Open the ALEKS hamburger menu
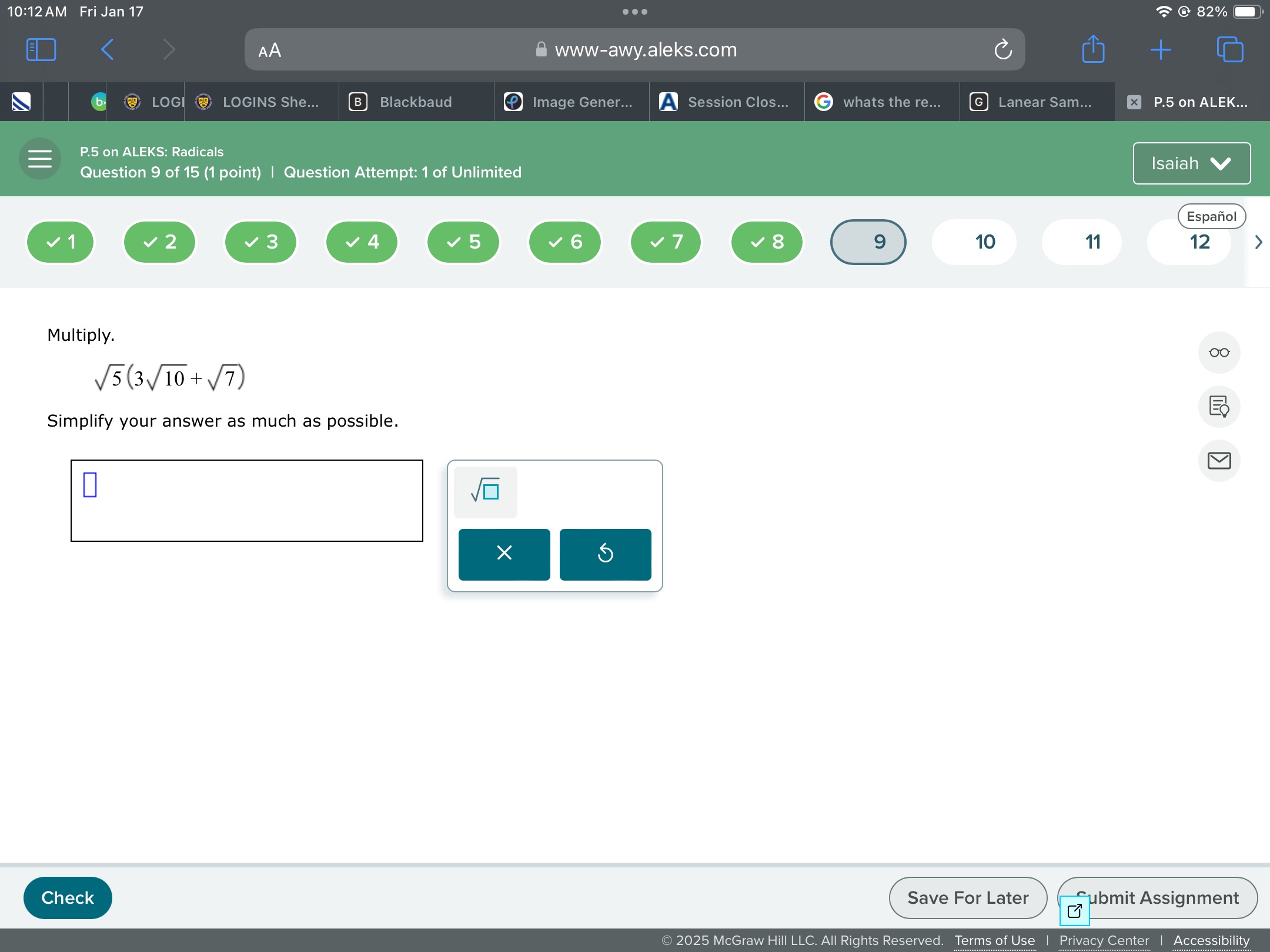Viewport: 1270px width, 952px height. tap(40, 159)
